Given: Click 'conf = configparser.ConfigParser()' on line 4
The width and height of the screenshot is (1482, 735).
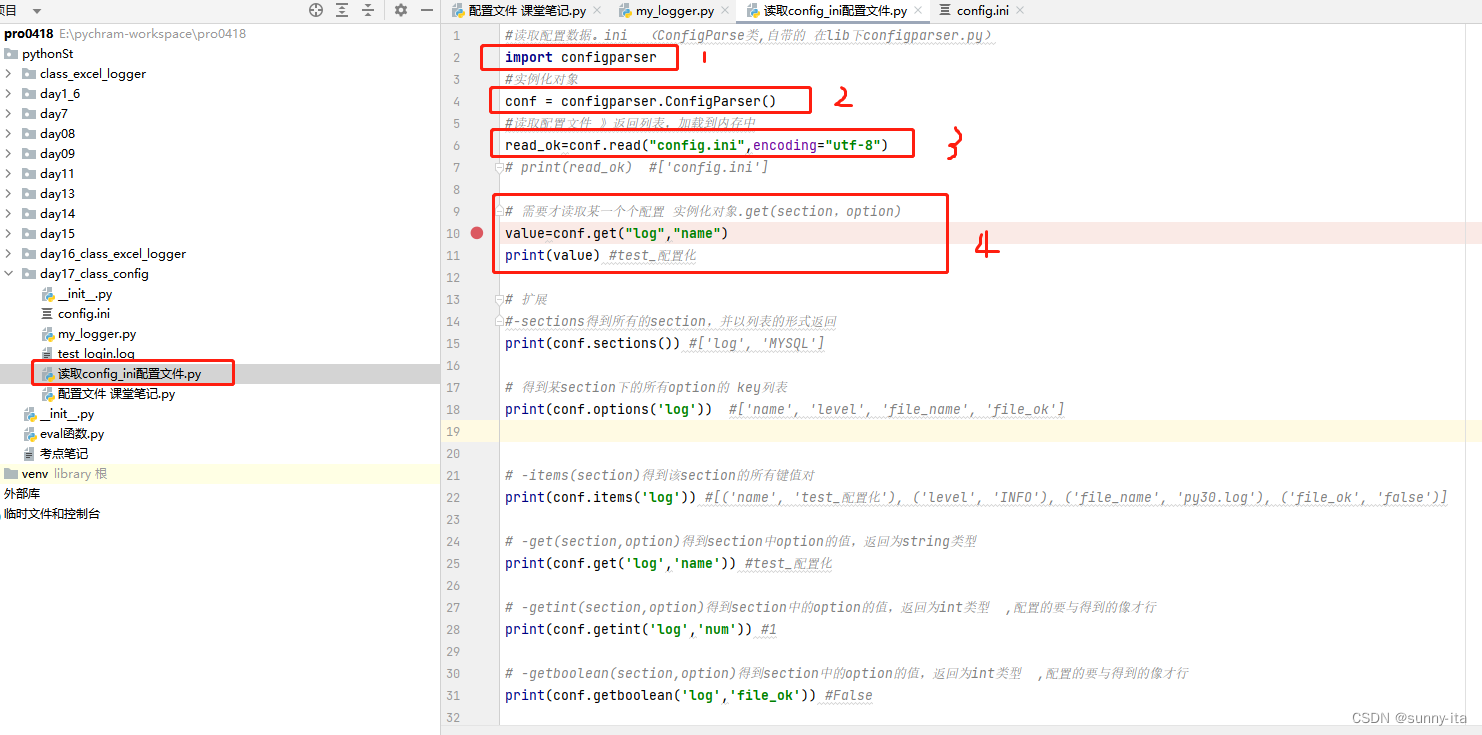Looking at the screenshot, I should (x=641, y=101).
